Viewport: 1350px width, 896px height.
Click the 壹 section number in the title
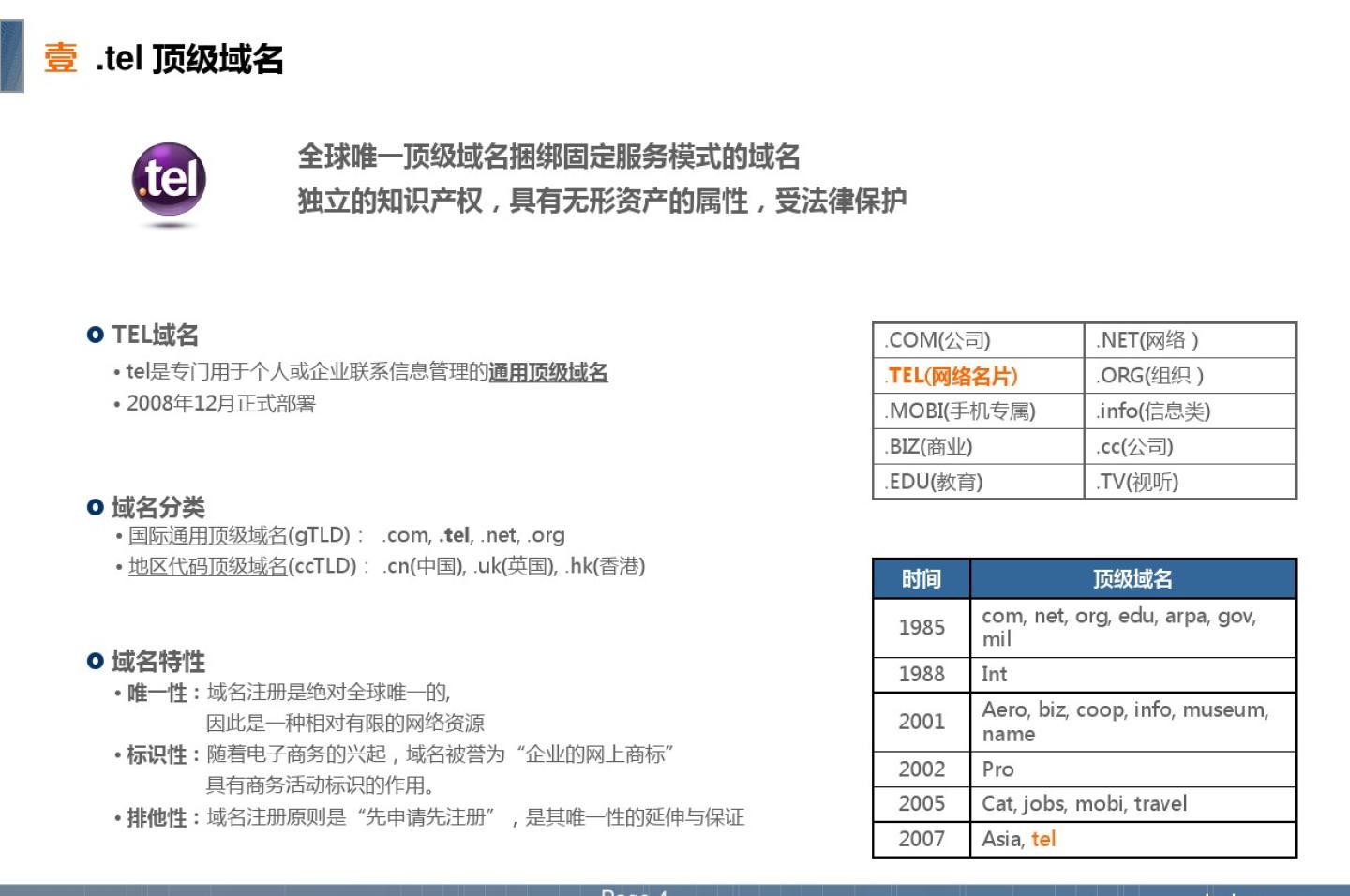click(x=61, y=58)
